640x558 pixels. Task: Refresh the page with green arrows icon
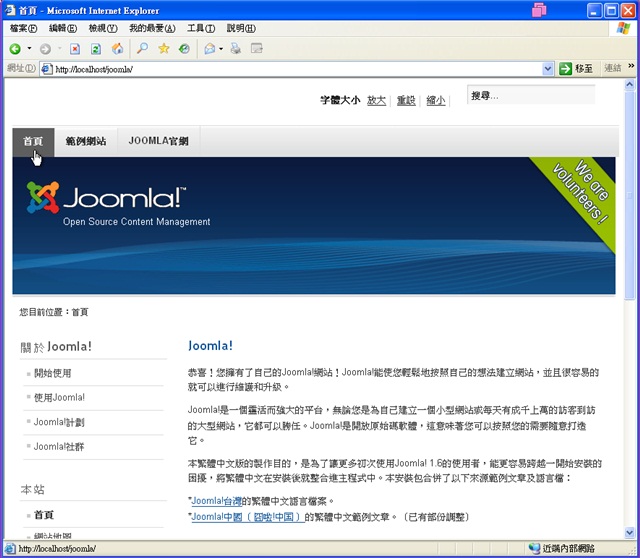pos(96,49)
